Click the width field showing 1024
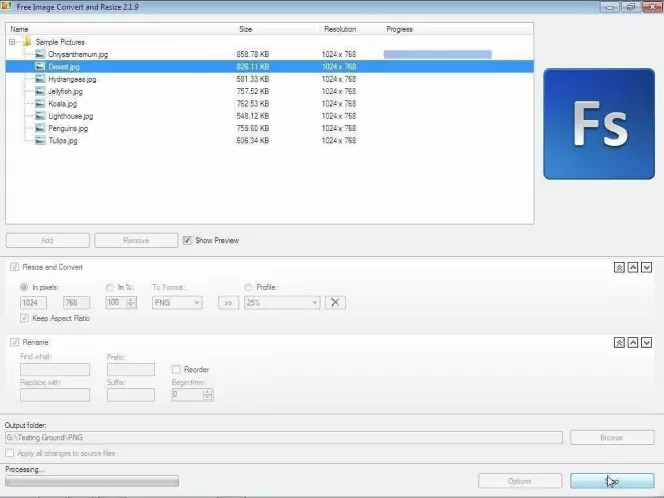The image size is (664, 498). click(x=33, y=302)
